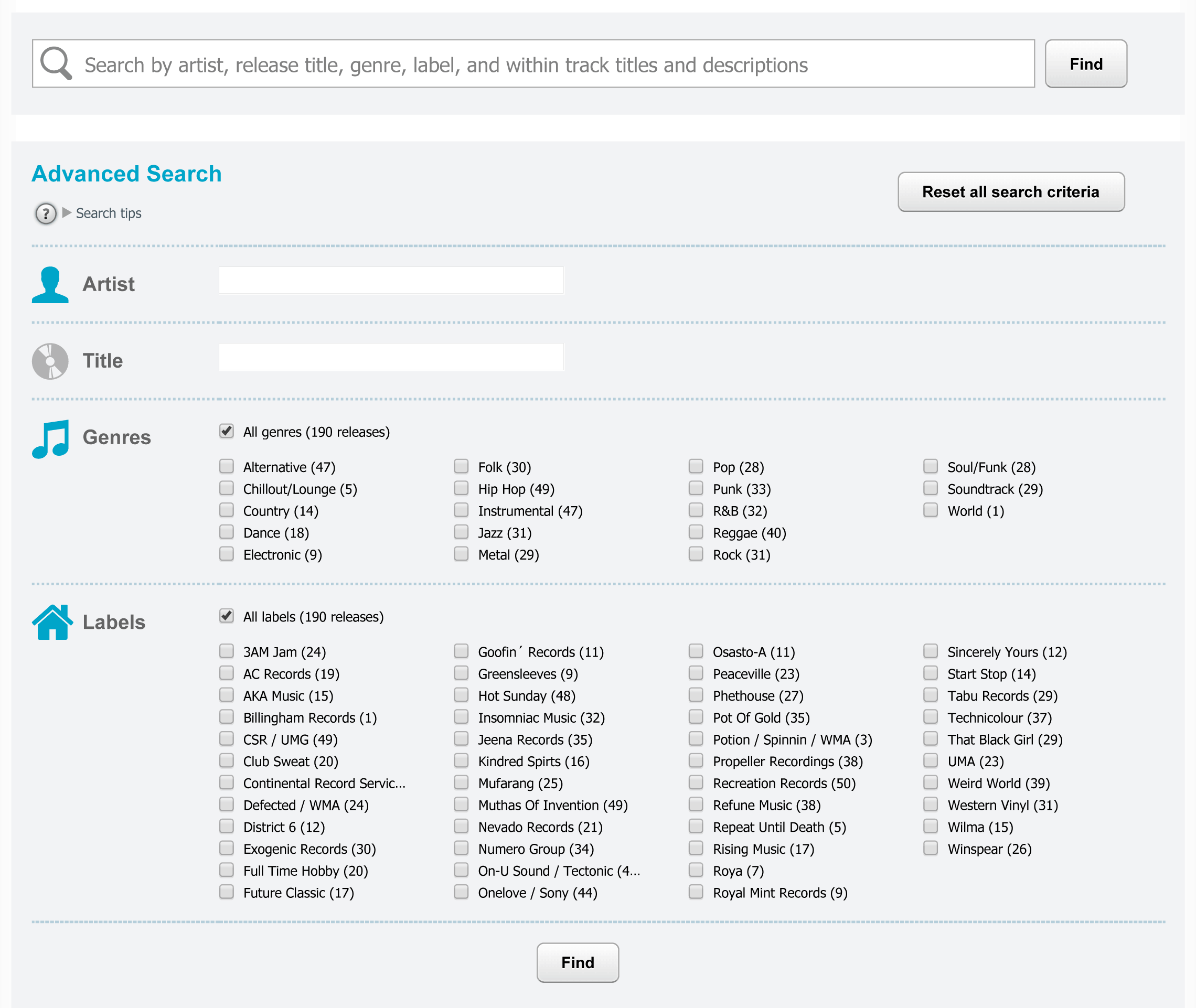
Task: Click the Artist person icon
Action: [50, 284]
